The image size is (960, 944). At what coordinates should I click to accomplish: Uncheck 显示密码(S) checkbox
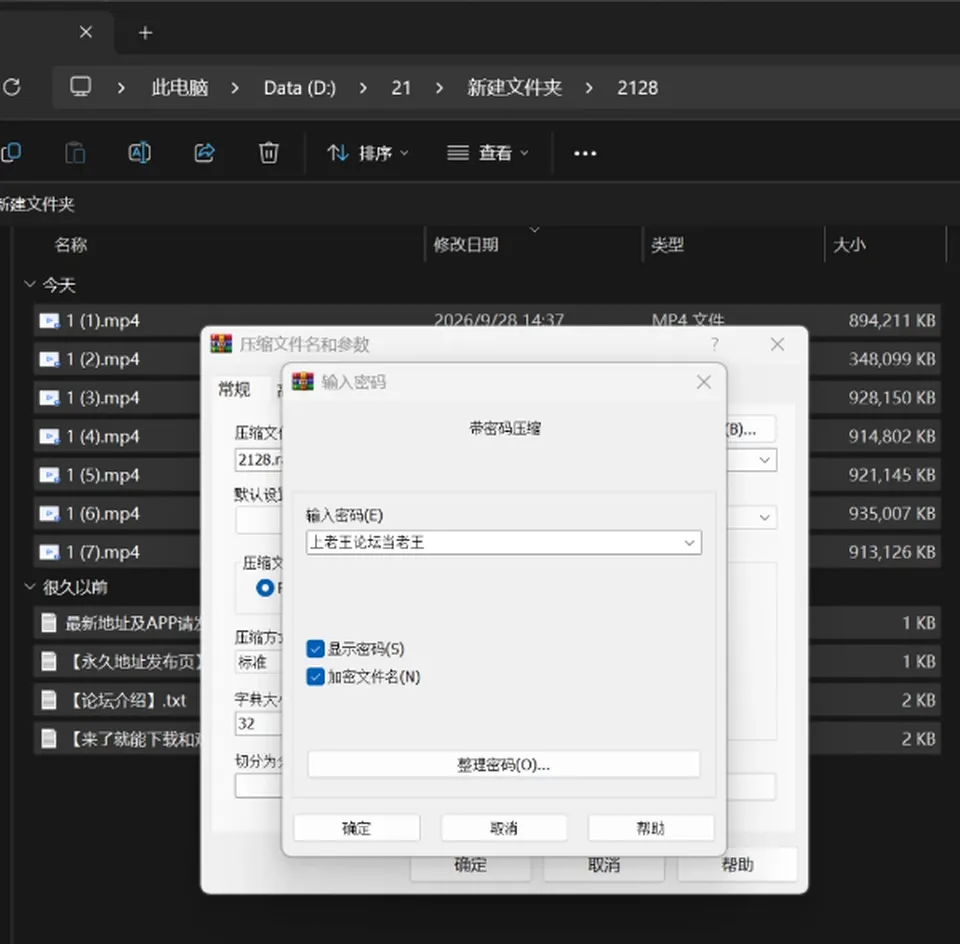tap(315, 649)
